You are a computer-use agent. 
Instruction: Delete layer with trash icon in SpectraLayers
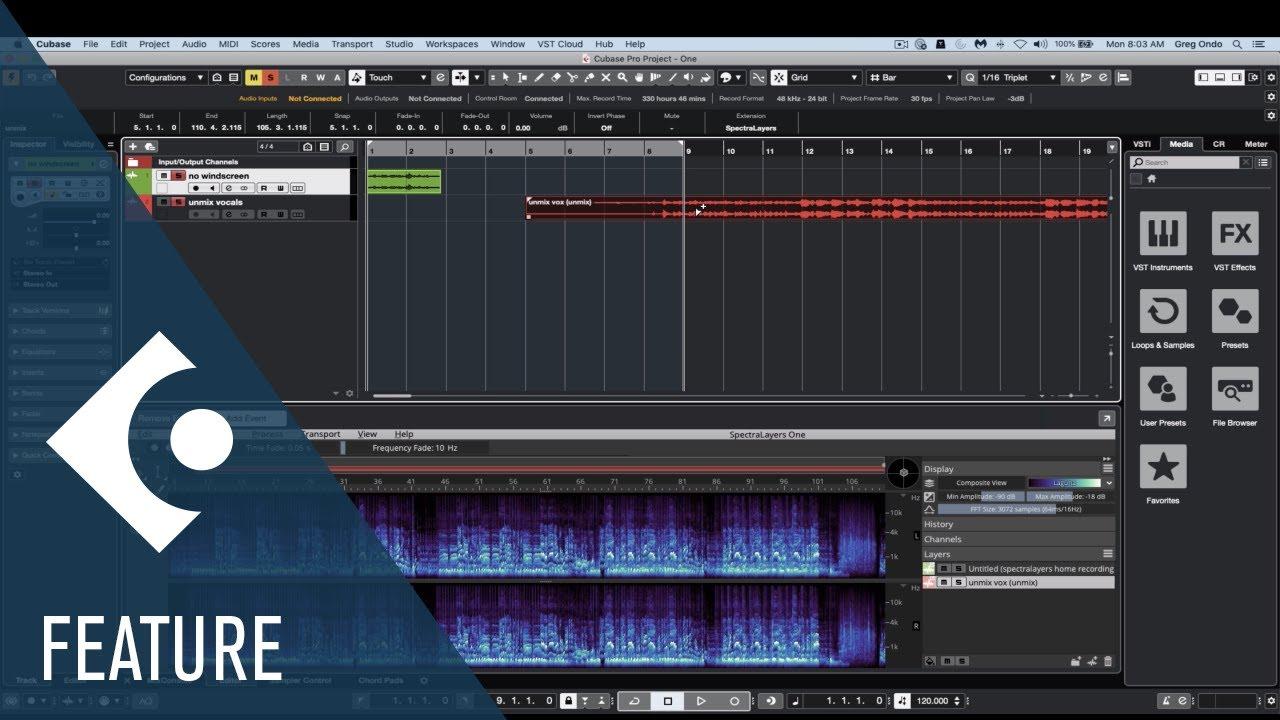(x=1108, y=661)
